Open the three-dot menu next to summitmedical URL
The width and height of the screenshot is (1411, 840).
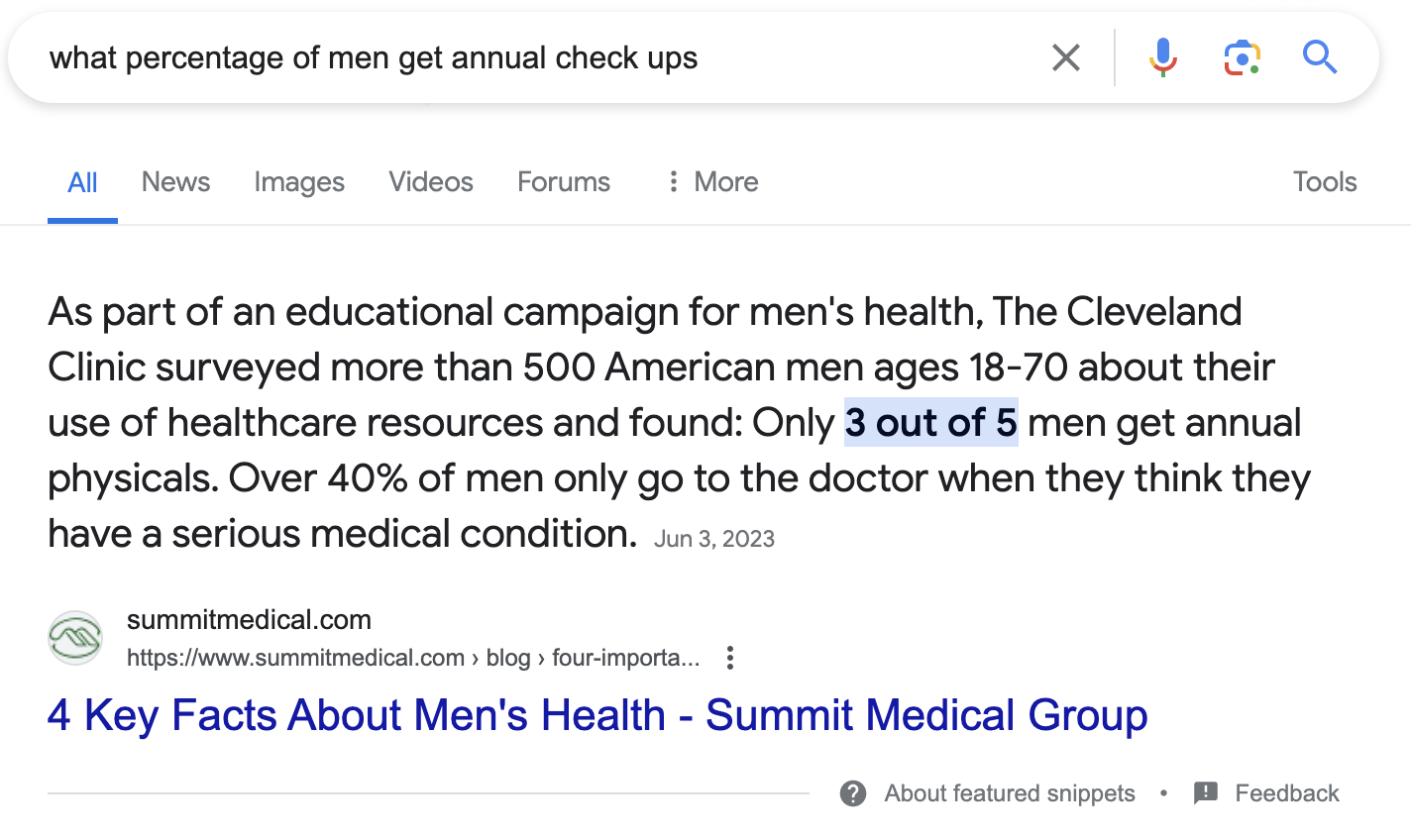[x=730, y=658]
